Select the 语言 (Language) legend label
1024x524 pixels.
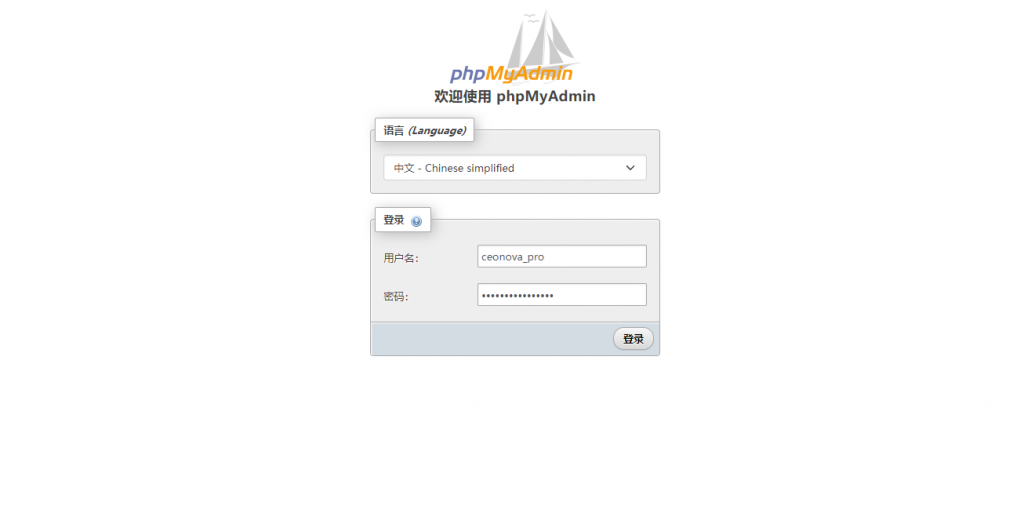tap(424, 130)
